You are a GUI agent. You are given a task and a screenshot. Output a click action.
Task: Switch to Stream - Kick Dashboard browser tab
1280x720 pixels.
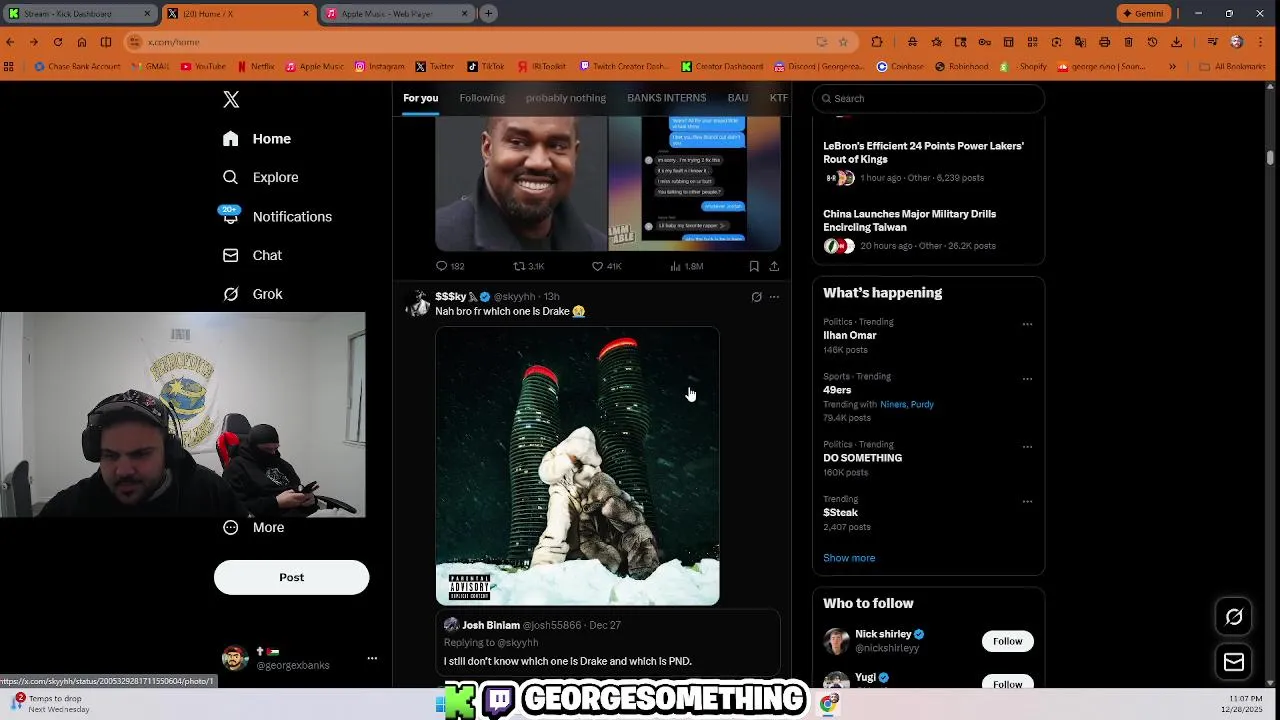click(x=80, y=14)
